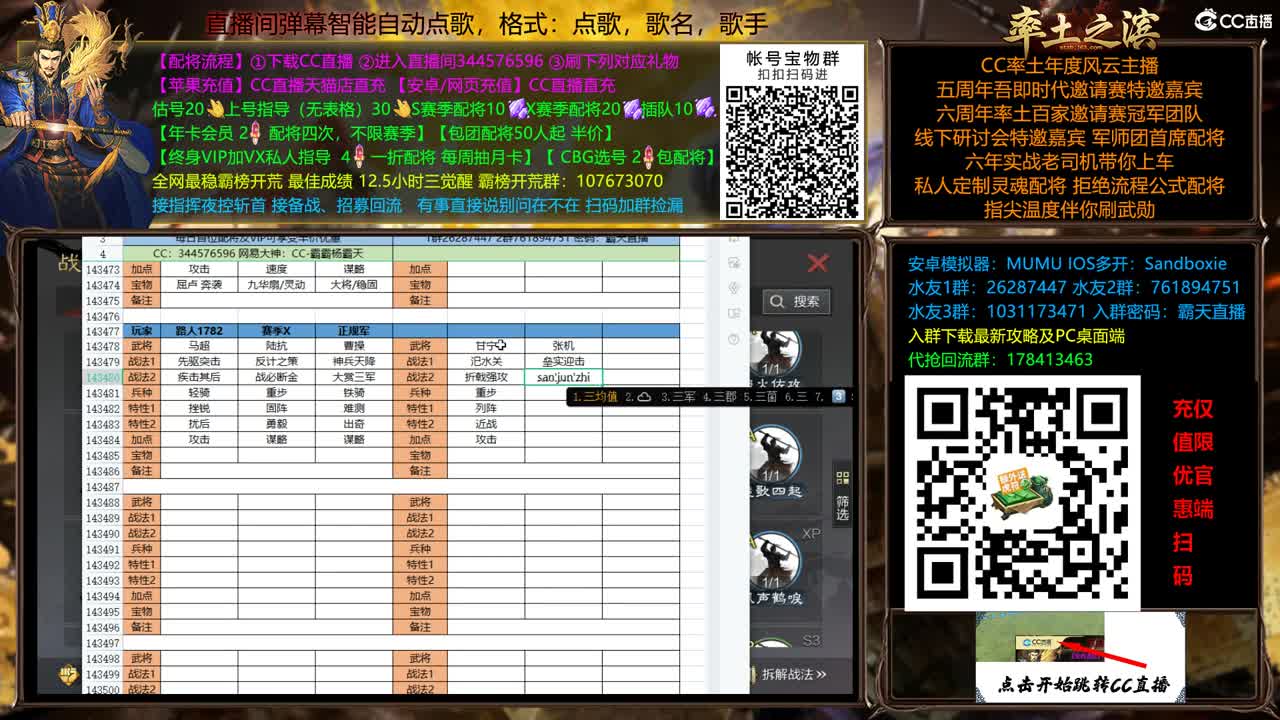This screenshot has height=720, width=1280.
Task: Click the 帐号宝物群 QR code
Action: click(x=793, y=152)
